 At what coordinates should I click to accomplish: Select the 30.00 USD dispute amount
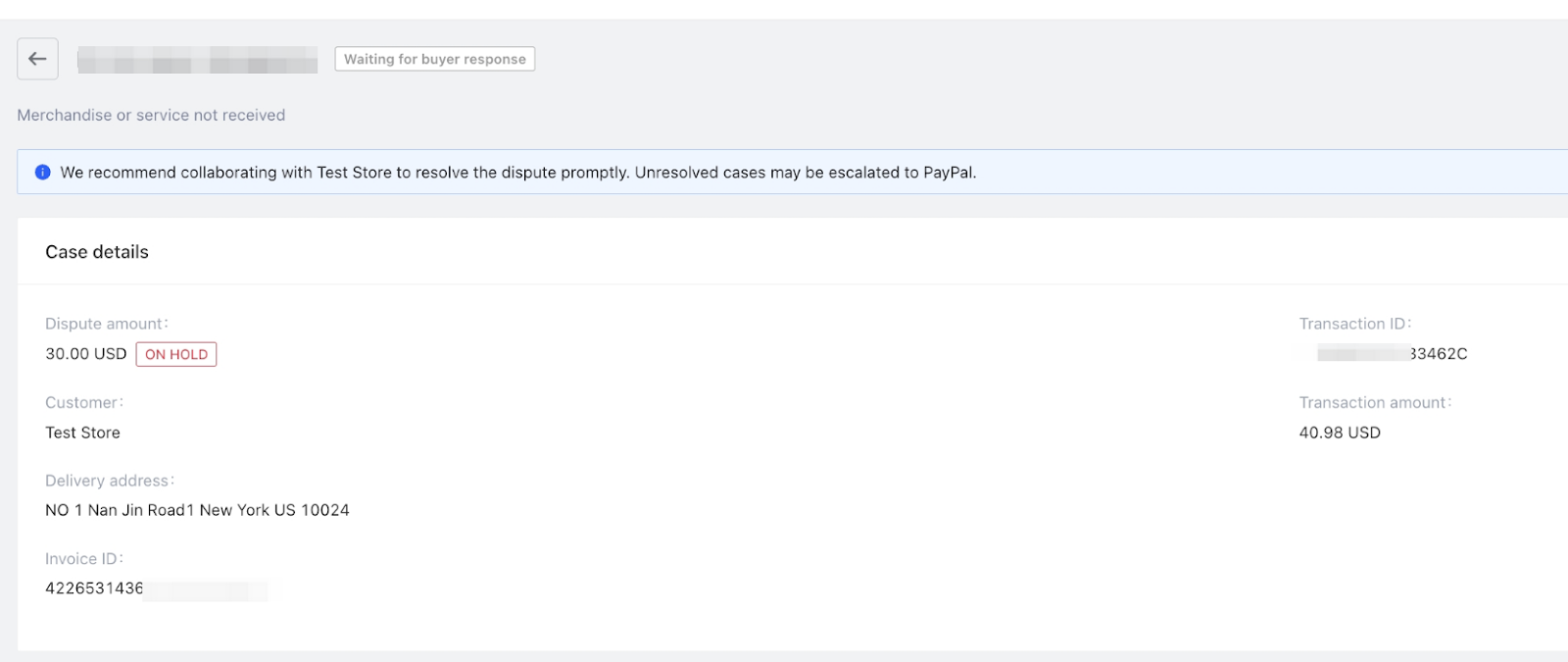[x=86, y=354]
